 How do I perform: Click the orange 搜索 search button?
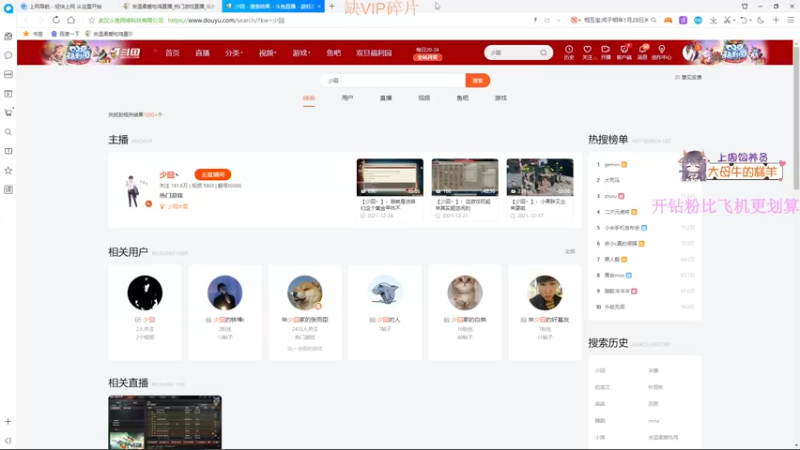click(478, 81)
